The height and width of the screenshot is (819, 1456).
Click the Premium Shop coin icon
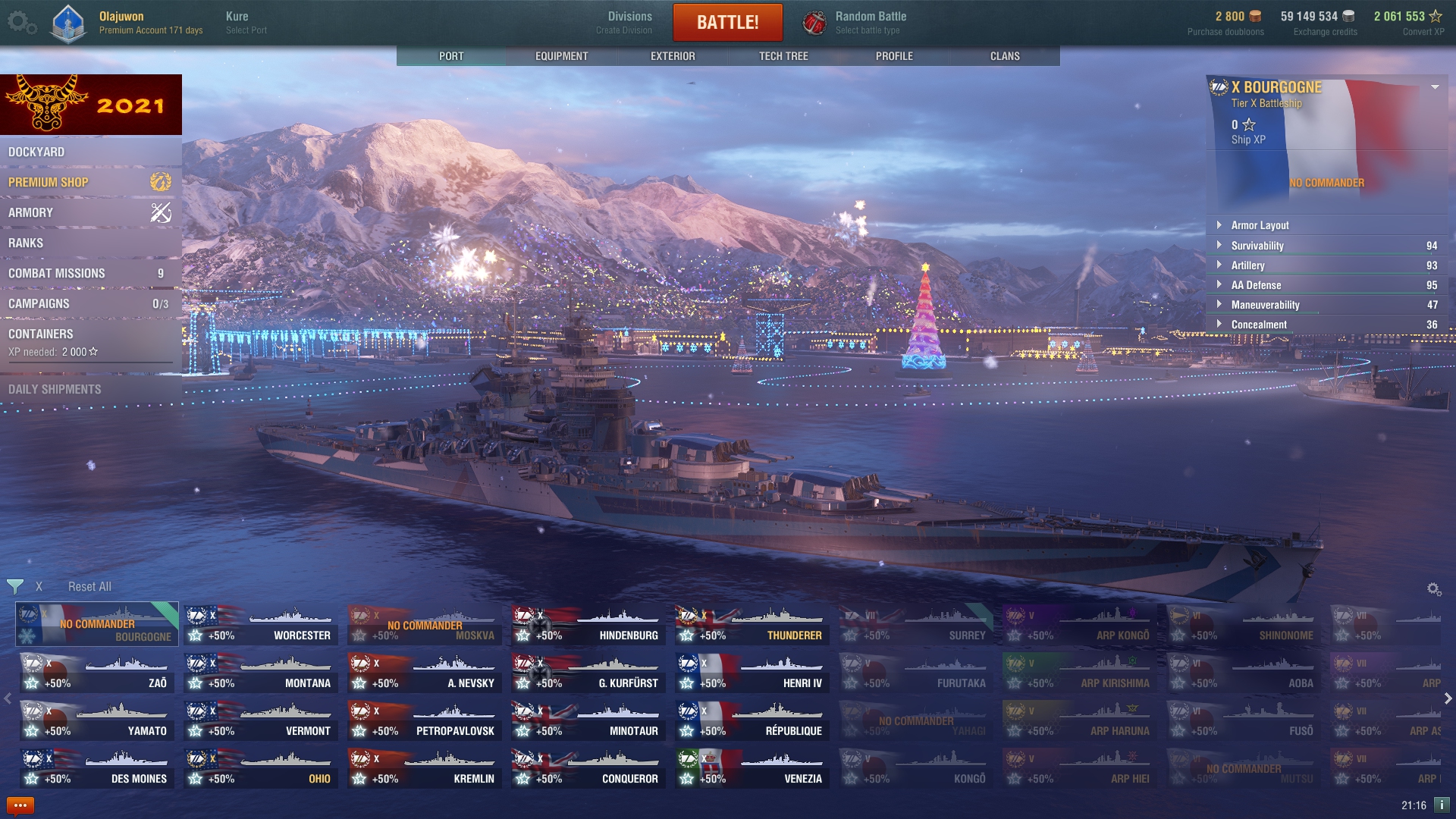tap(161, 182)
